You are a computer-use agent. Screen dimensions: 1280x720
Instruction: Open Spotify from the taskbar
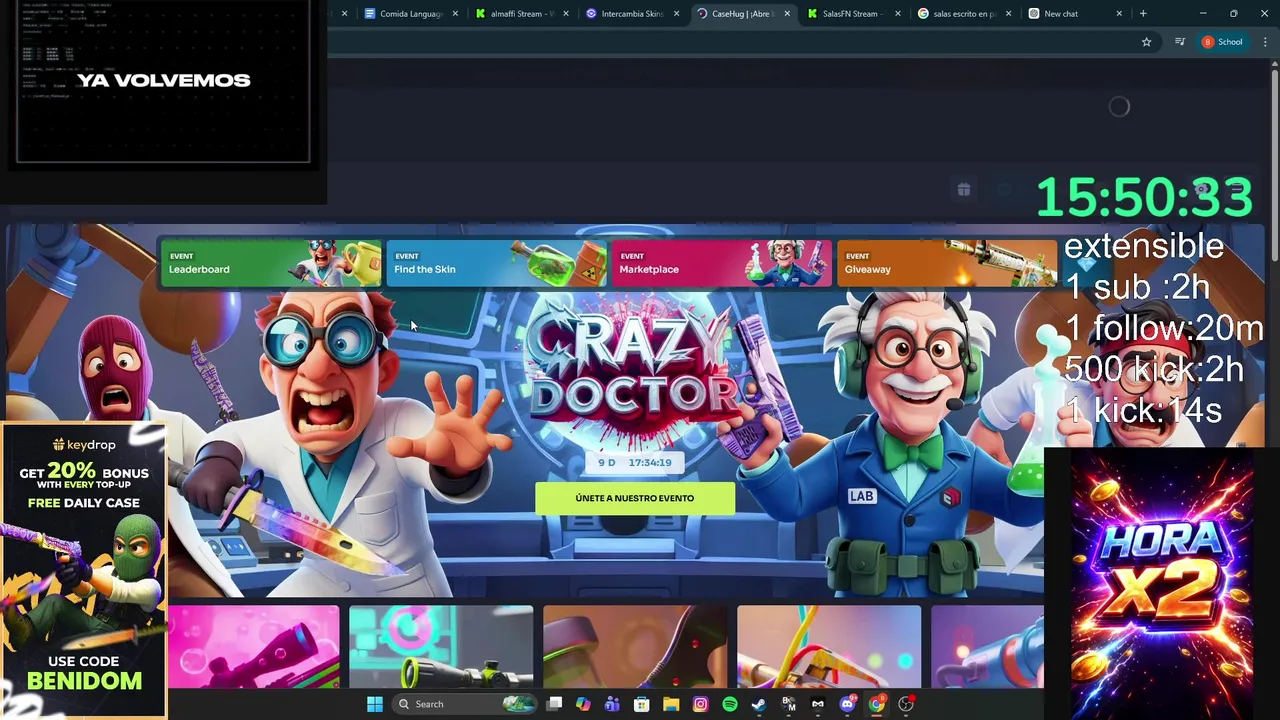[x=730, y=704]
